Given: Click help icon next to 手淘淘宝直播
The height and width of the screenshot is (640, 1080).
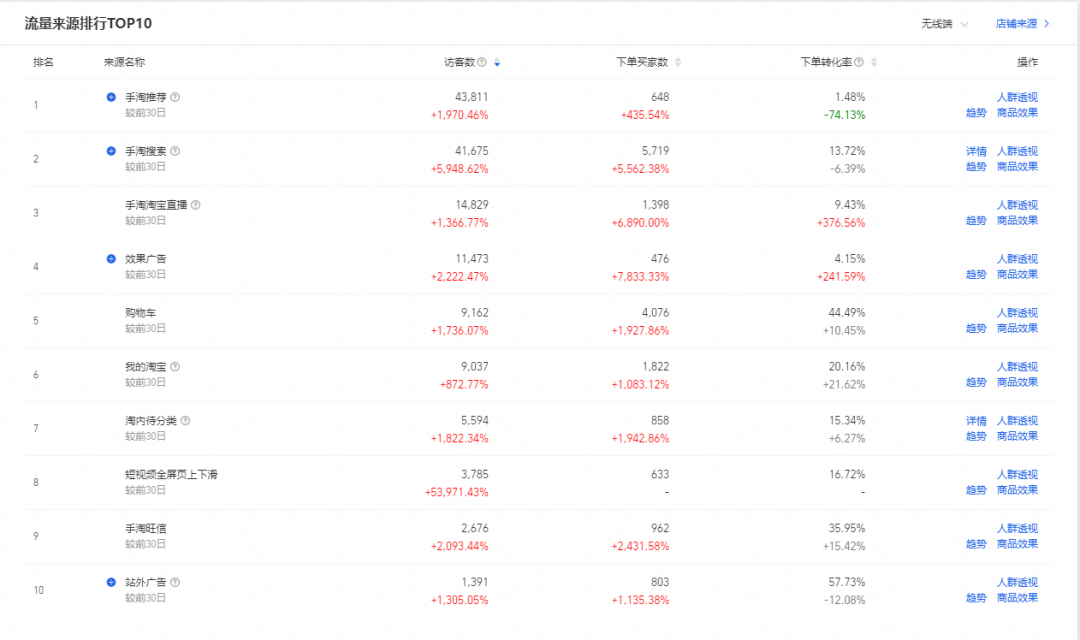Looking at the screenshot, I should click(x=196, y=205).
